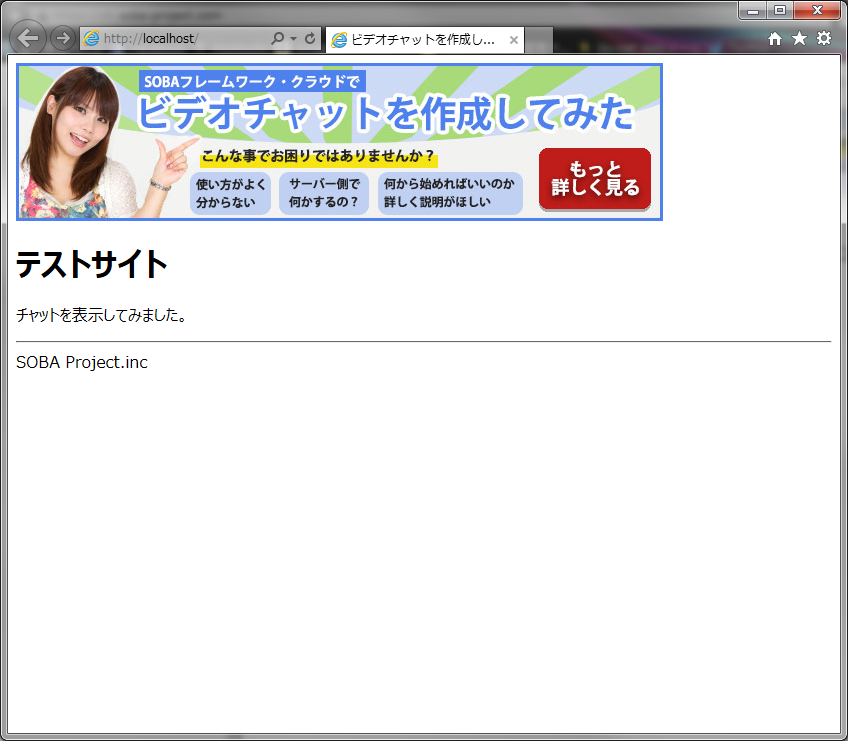848x741 pixels.
Task: Minimize the browser window
Action: (753, 10)
